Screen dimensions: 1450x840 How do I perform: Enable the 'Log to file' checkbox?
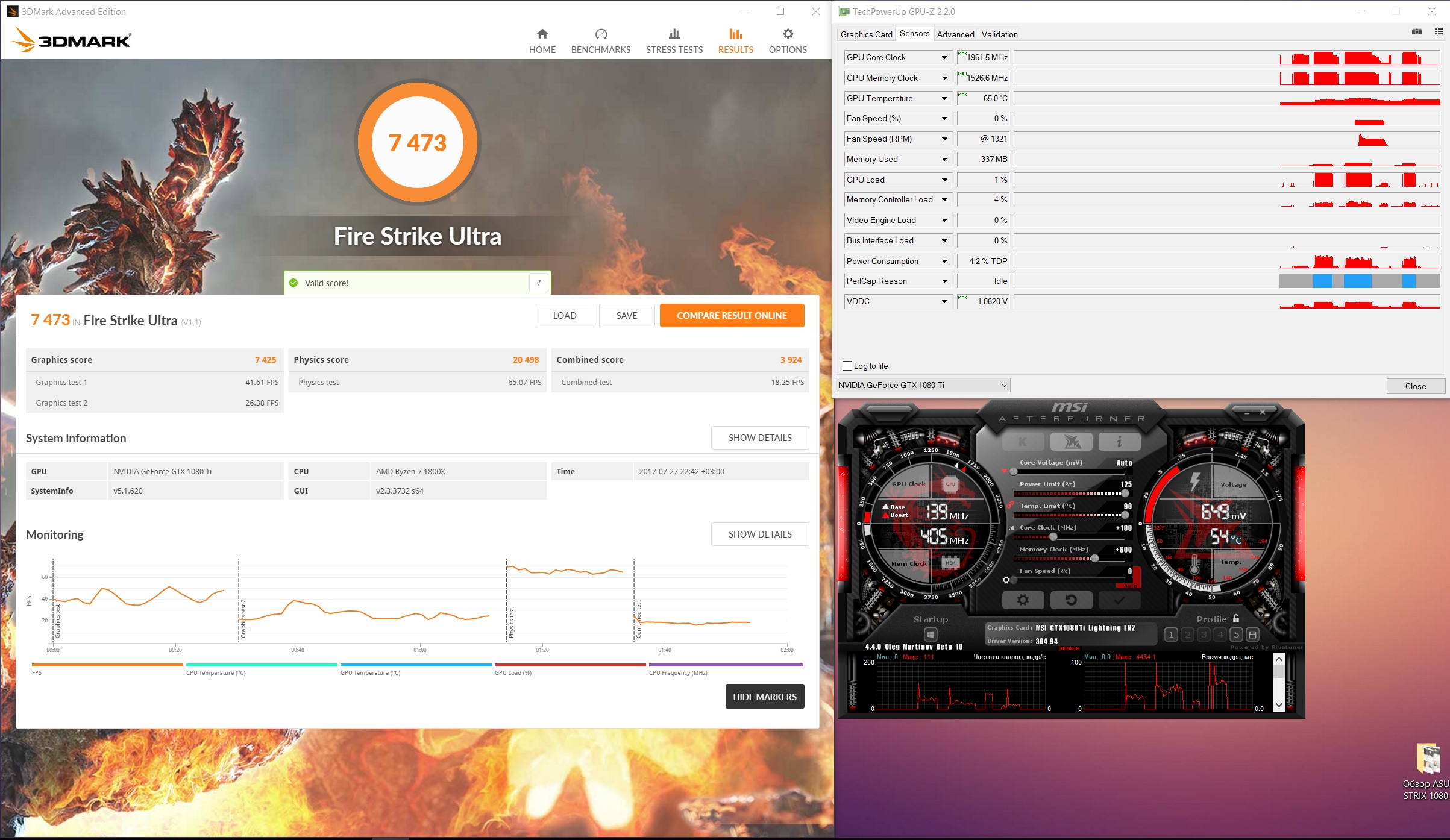coord(847,366)
